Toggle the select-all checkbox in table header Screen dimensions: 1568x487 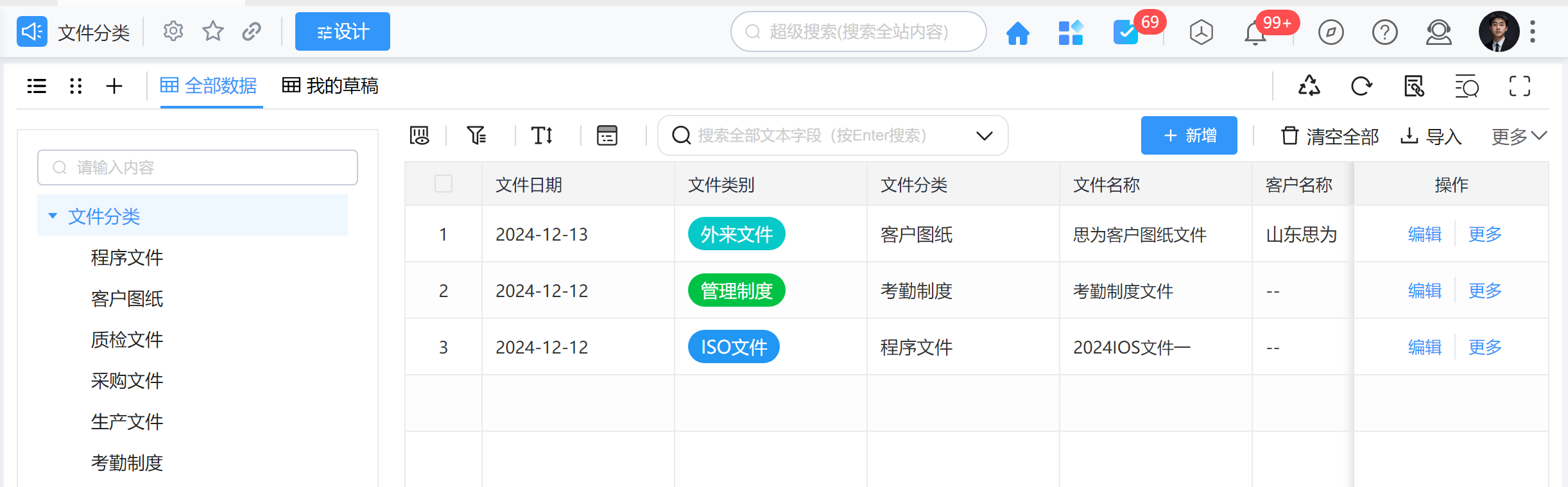pyautogui.click(x=444, y=184)
